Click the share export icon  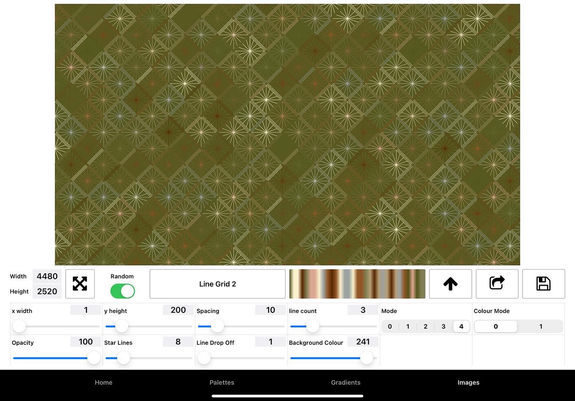pyautogui.click(x=497, y=284)
